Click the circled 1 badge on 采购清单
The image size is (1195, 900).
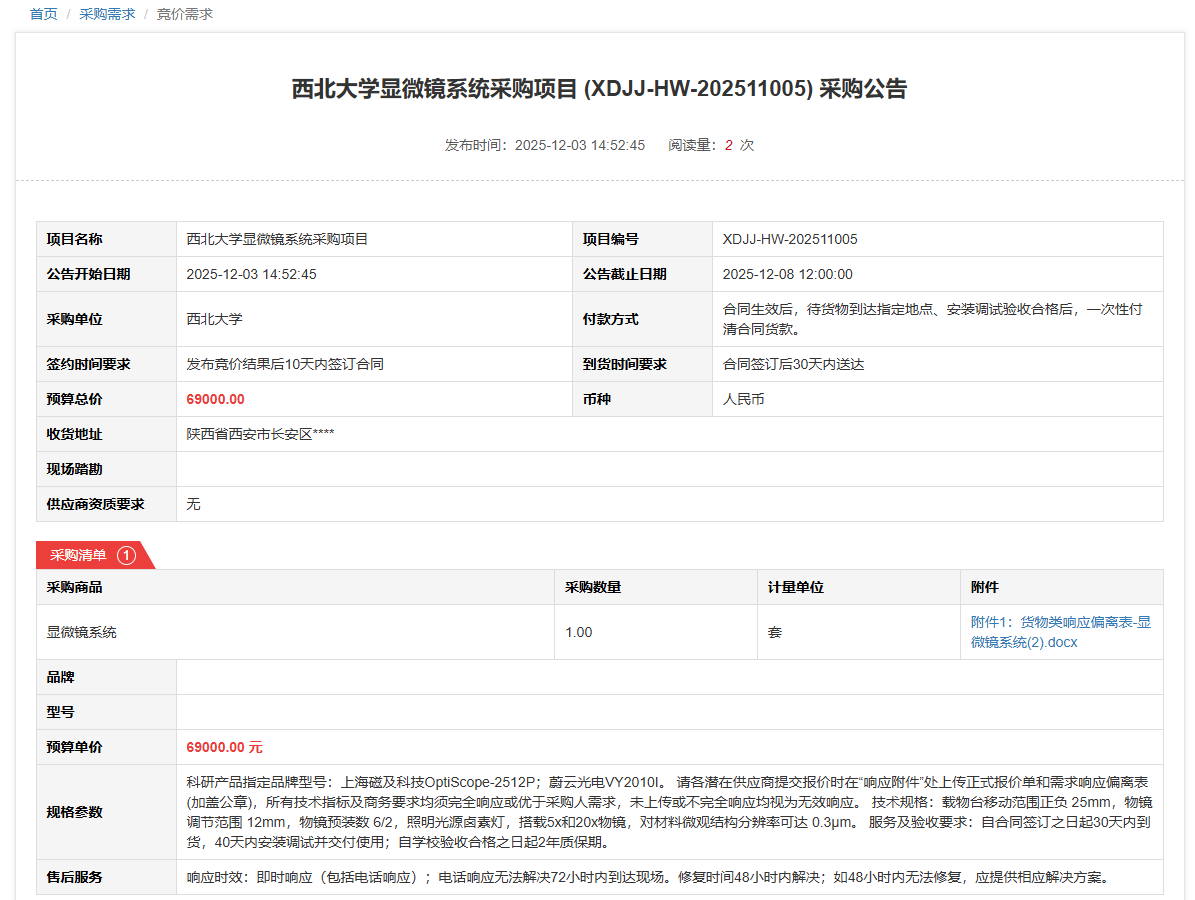pos(126,555)
